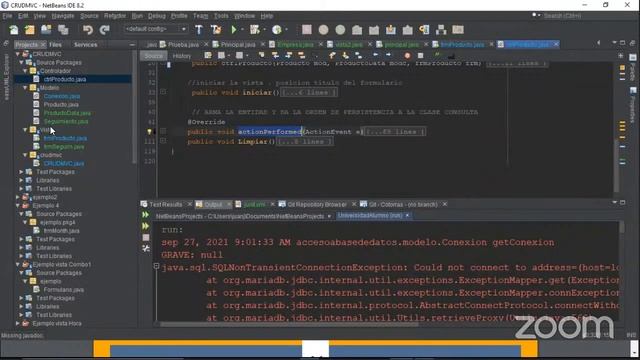
Task: Close the Projects panel tab
Action: click(43, 45)
